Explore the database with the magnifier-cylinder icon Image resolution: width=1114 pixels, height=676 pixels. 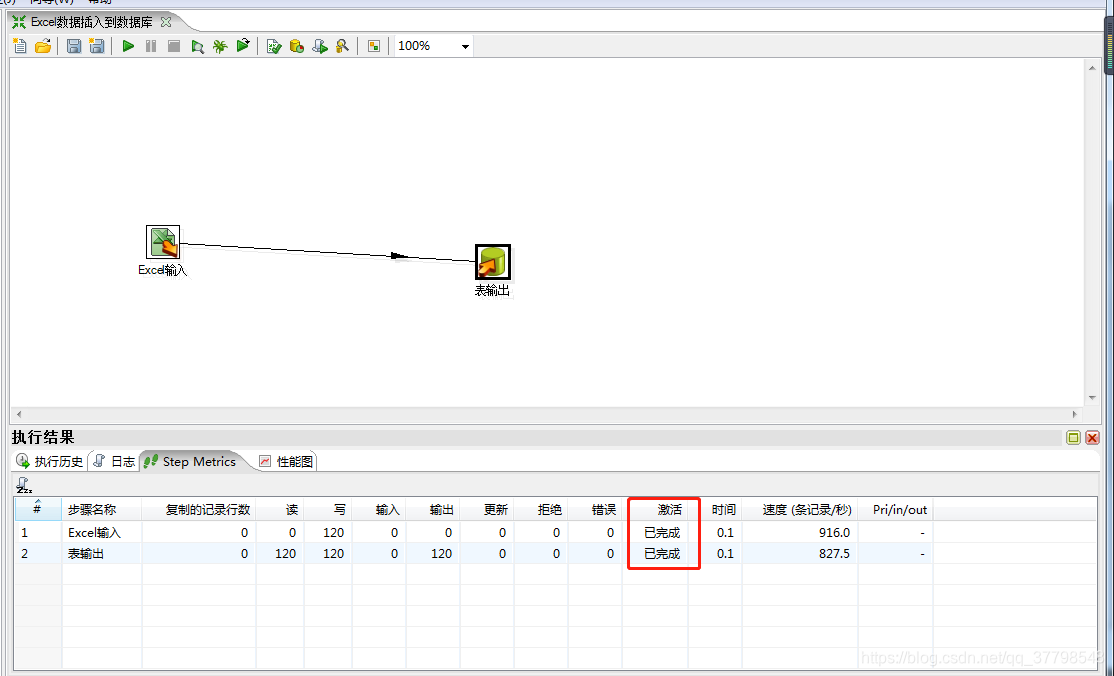(342, 46)
